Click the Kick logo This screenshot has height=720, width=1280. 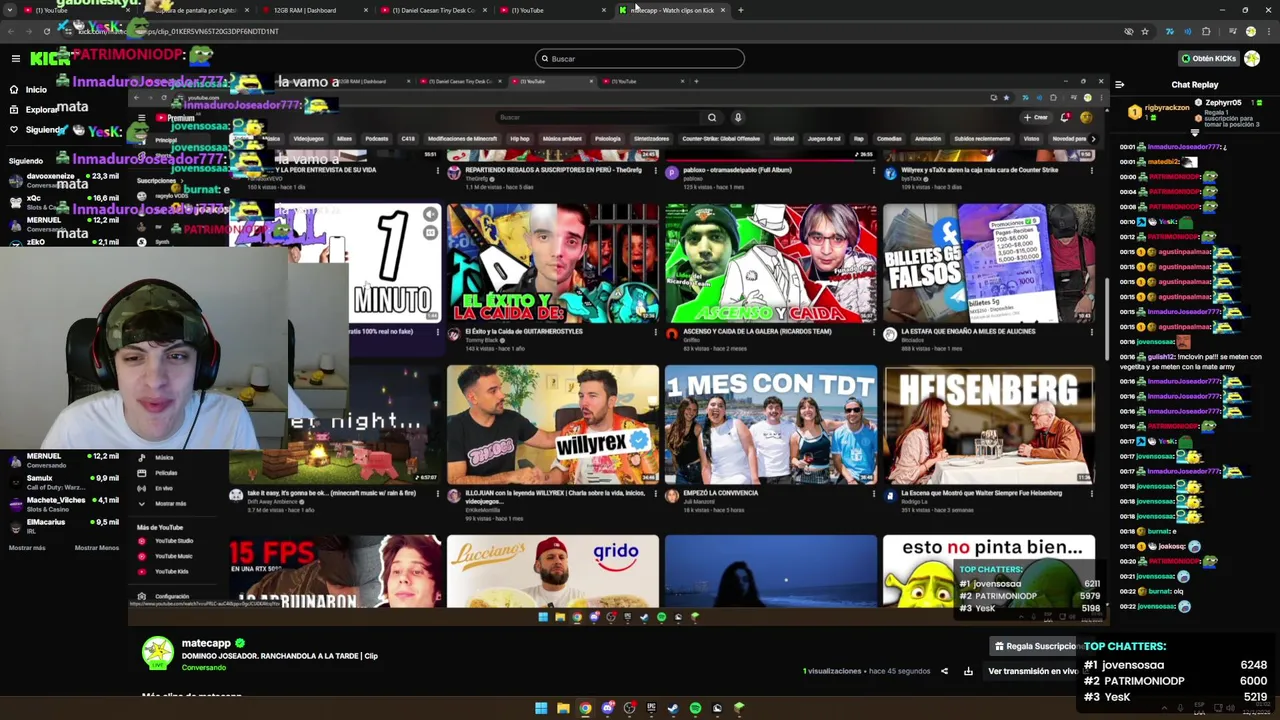coord(49,59)
